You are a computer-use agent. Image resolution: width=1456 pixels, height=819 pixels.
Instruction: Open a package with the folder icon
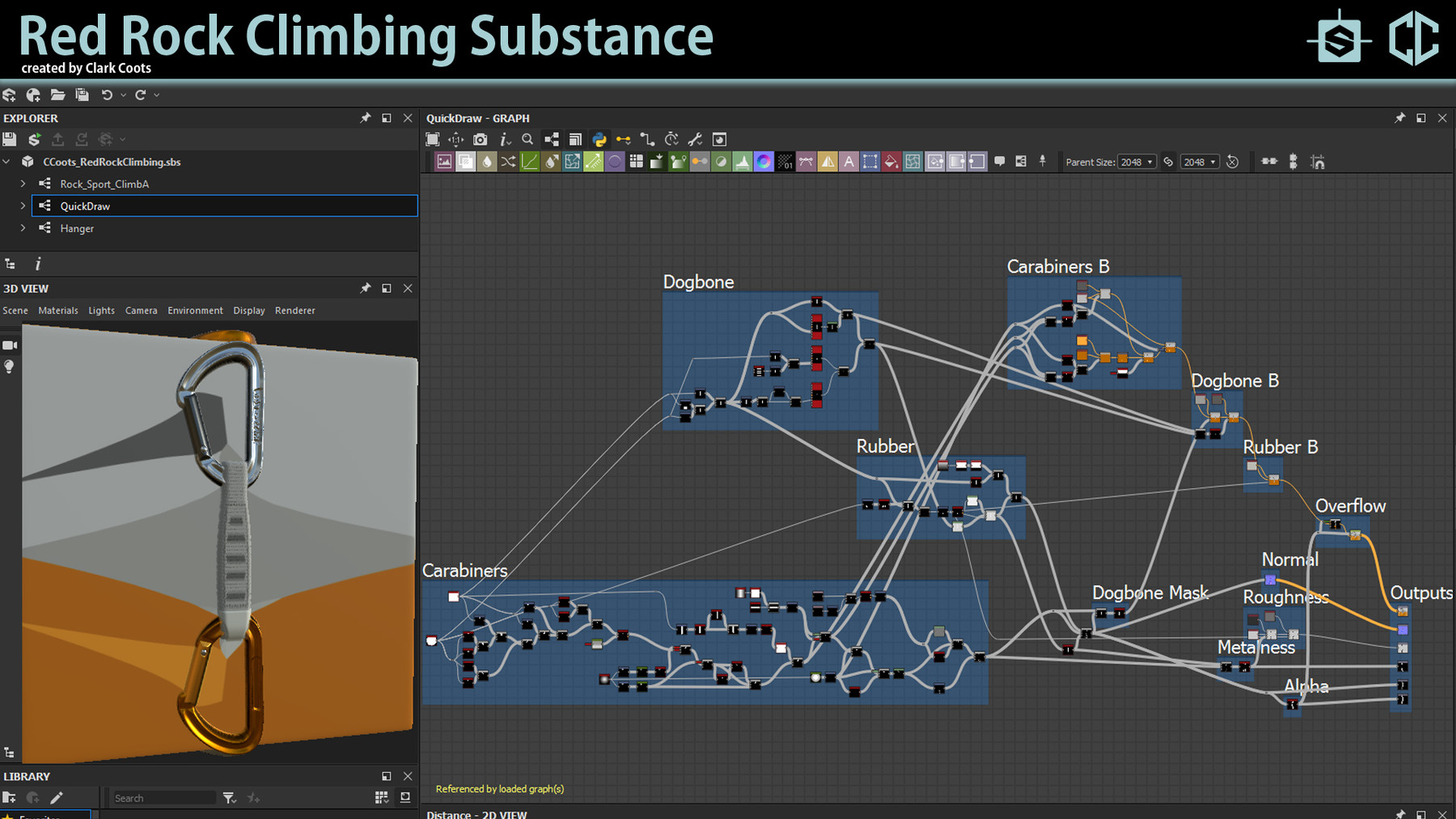(x=57, y=95)
